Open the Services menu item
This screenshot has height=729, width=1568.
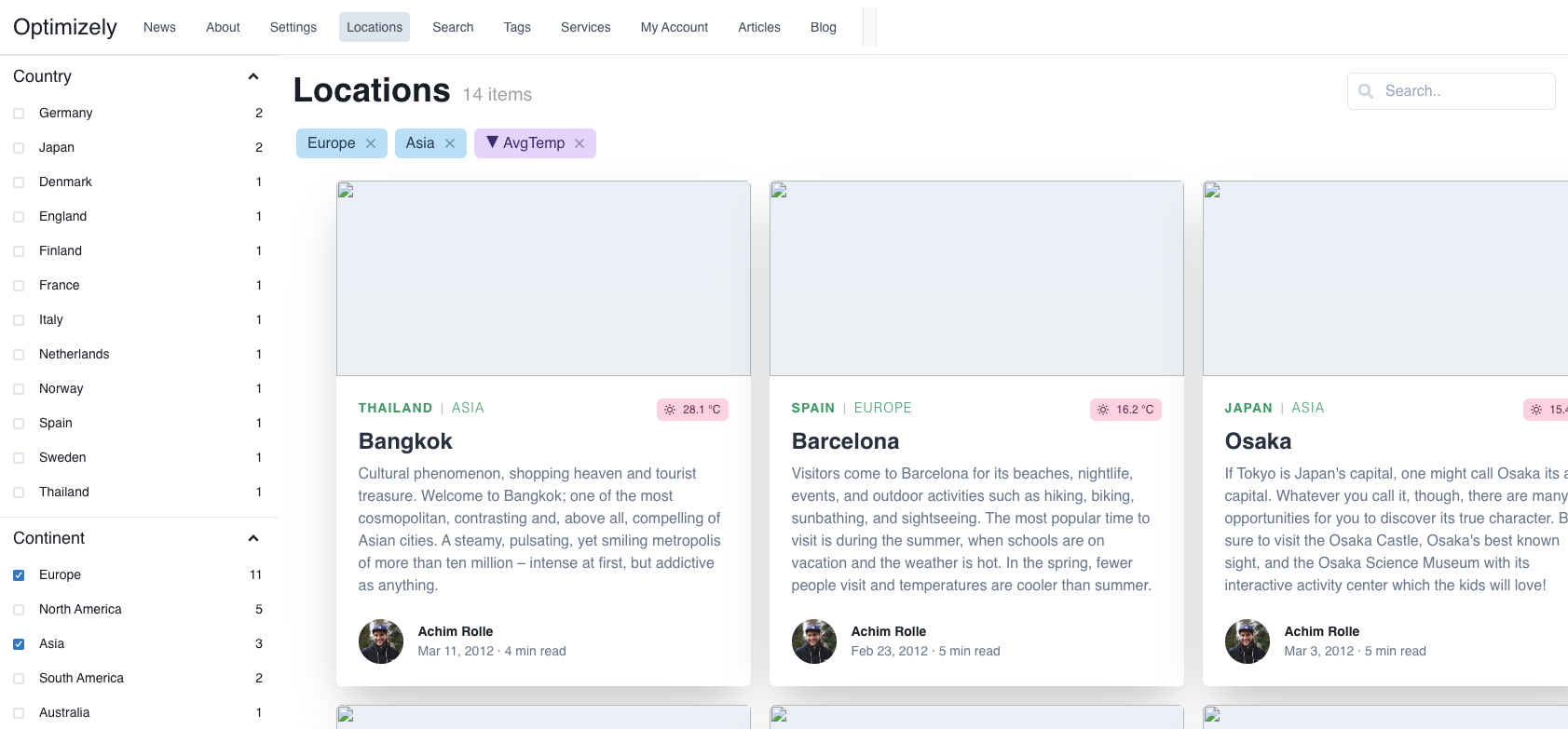point(585,27)
